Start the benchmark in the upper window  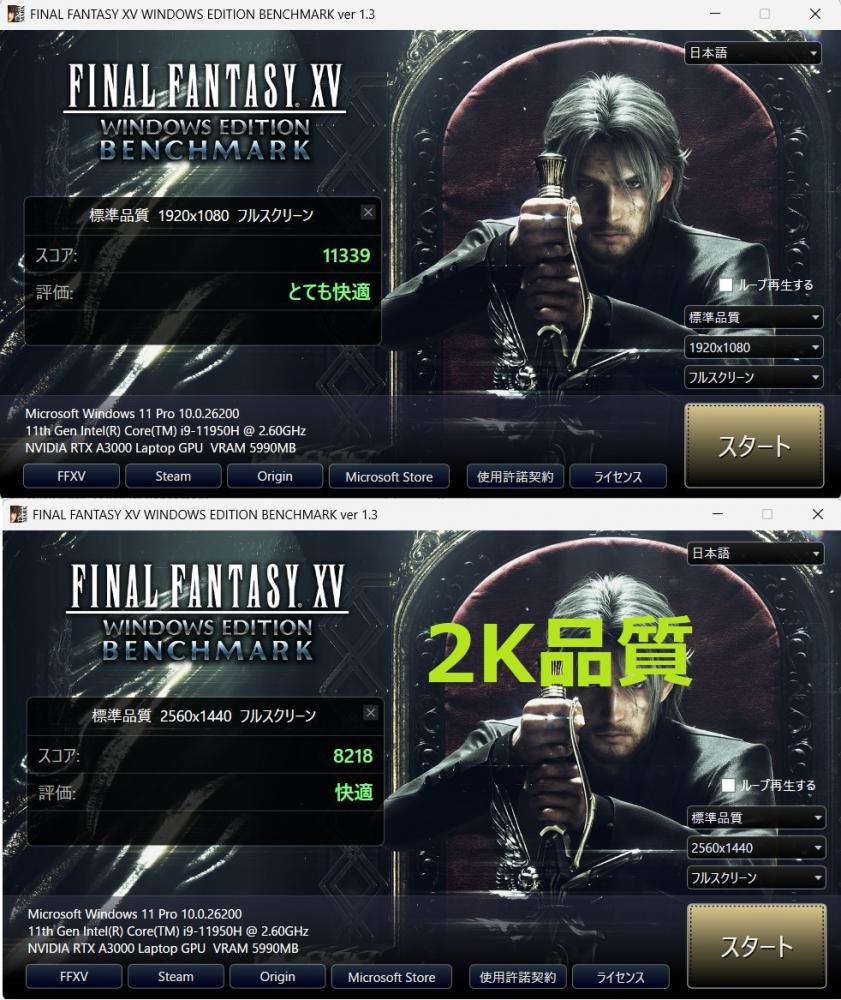pyautogui.click(x=754, y=446)
